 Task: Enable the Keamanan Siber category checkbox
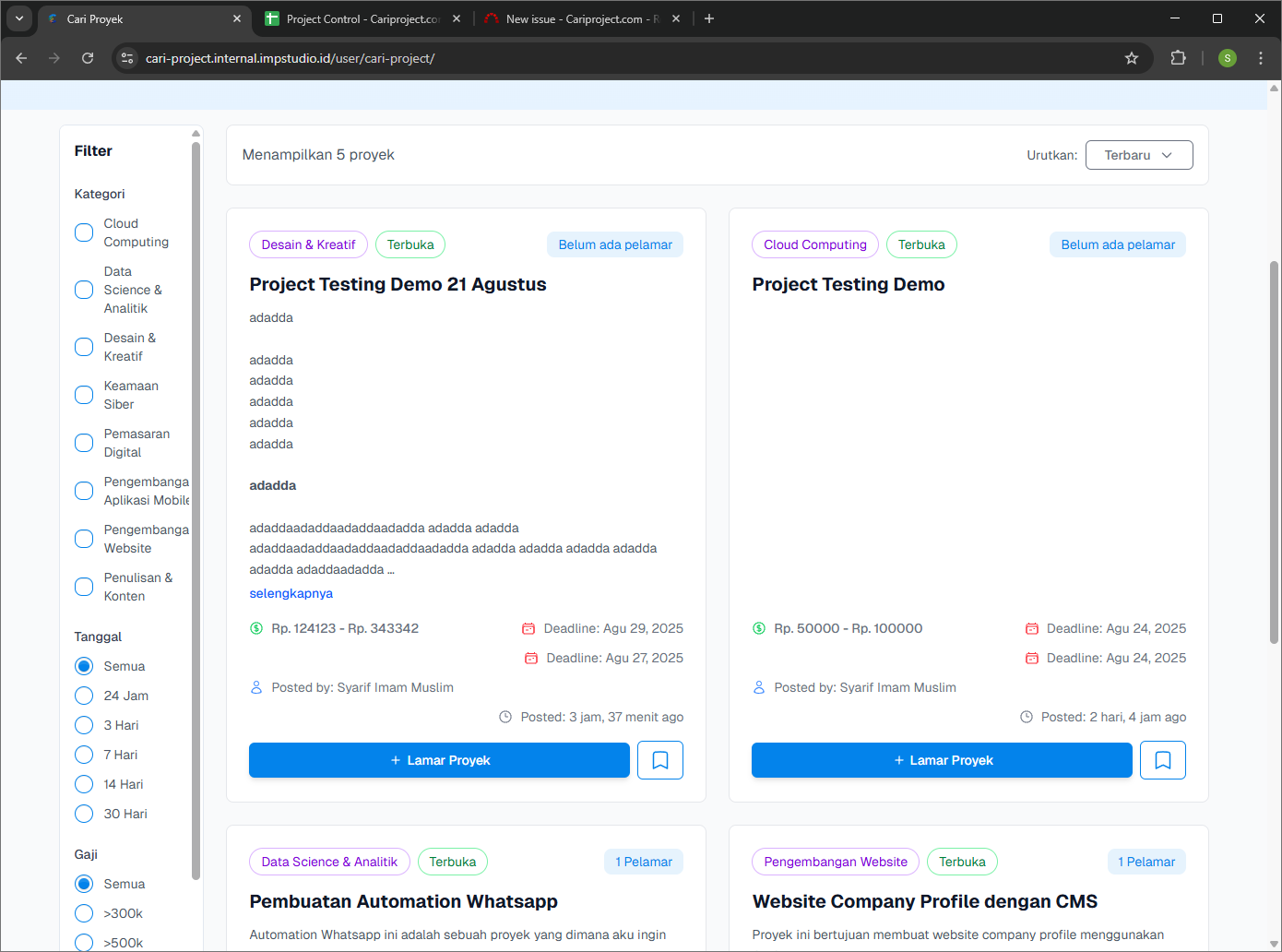click(84, 395)
